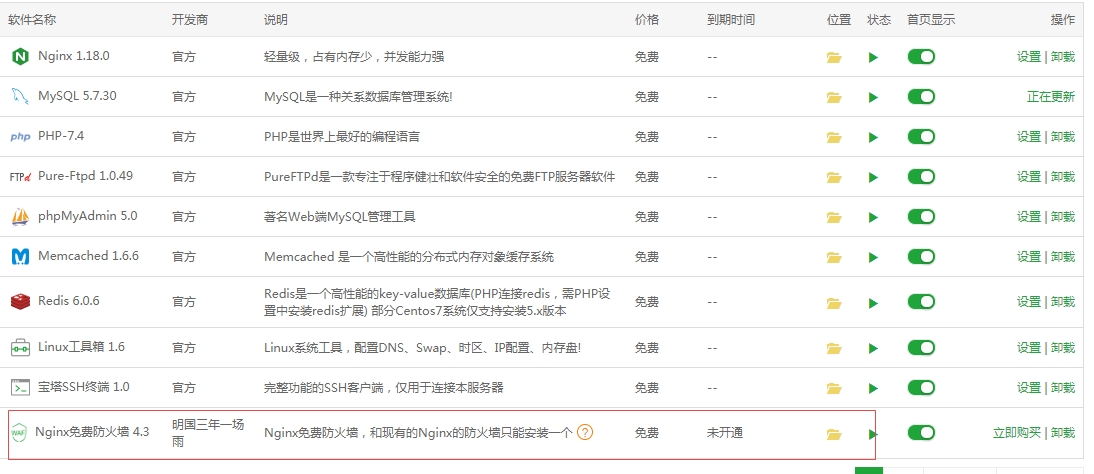Click the Linux工具箱 running status arrow
Image resolution: width=1094 pixels, height=474 pixels.
pyautogui.click(x=873, y=348)
